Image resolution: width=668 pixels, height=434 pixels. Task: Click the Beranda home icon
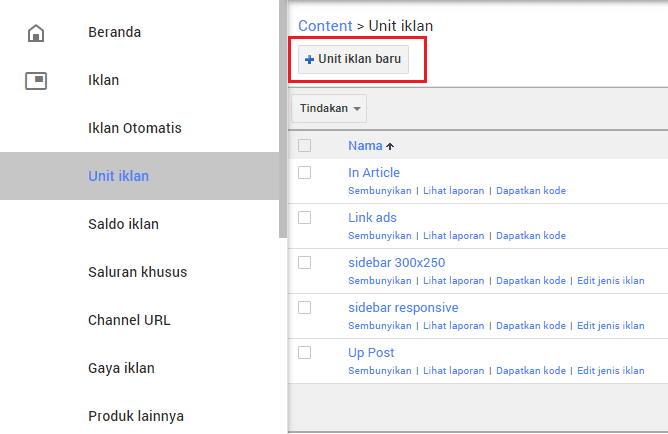[x=36, y=33]
